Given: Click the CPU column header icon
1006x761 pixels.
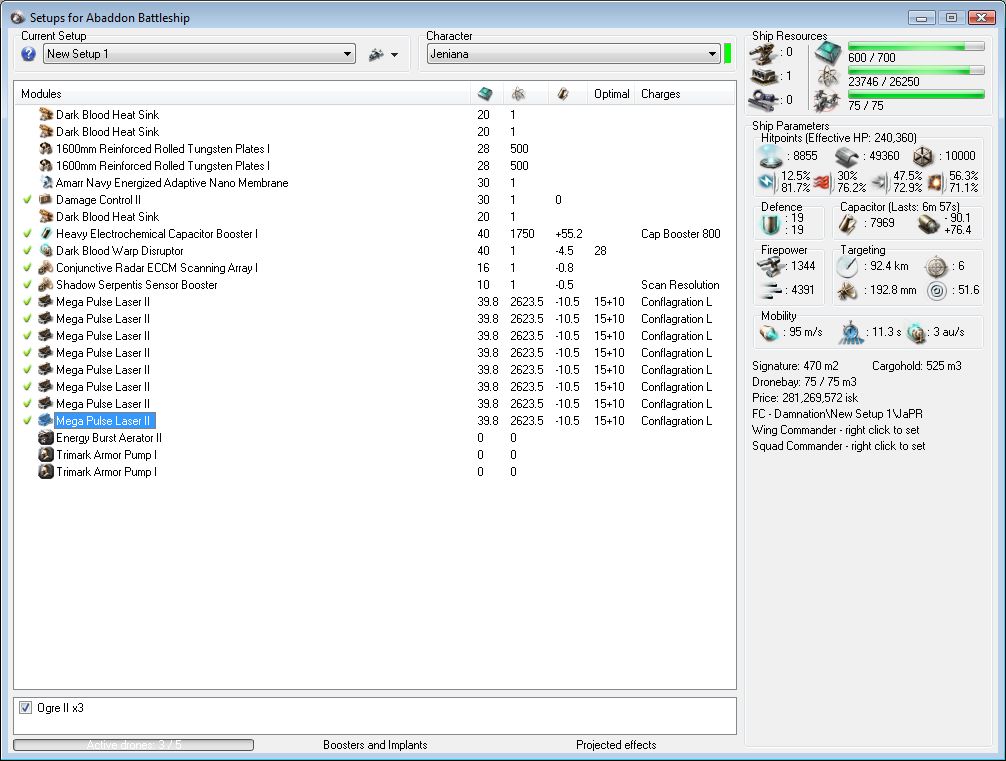Looking at the screenshot, I should [485, 94].
